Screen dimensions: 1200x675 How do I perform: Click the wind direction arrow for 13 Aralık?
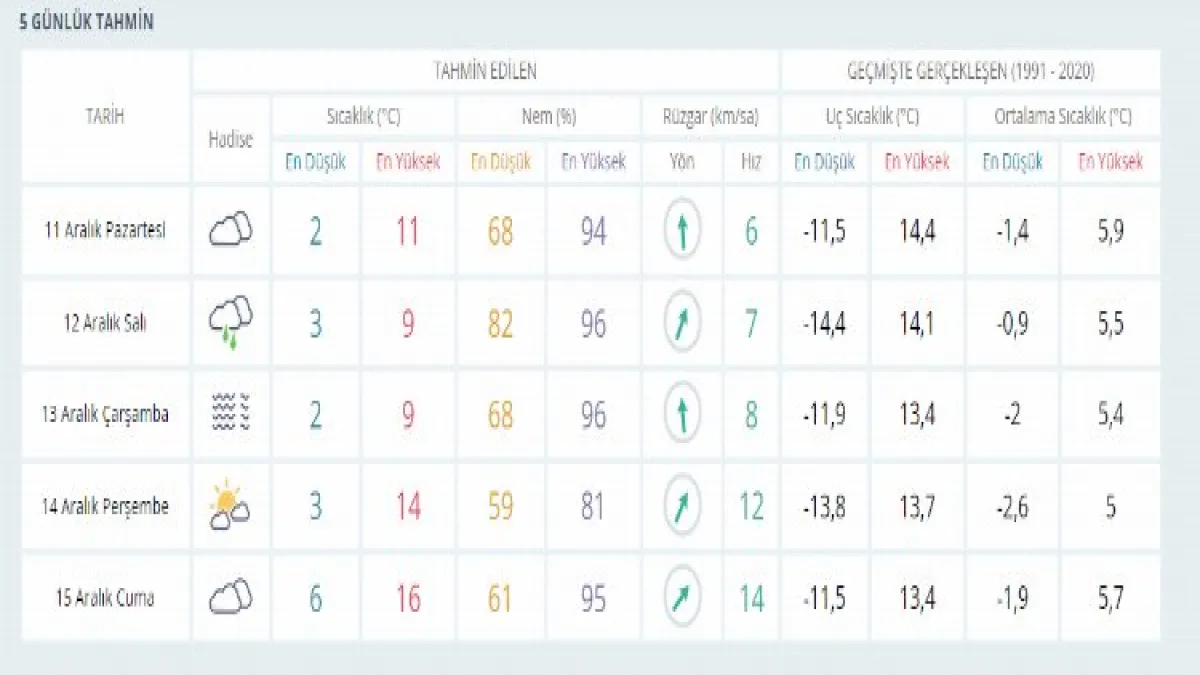click(682, 414)
